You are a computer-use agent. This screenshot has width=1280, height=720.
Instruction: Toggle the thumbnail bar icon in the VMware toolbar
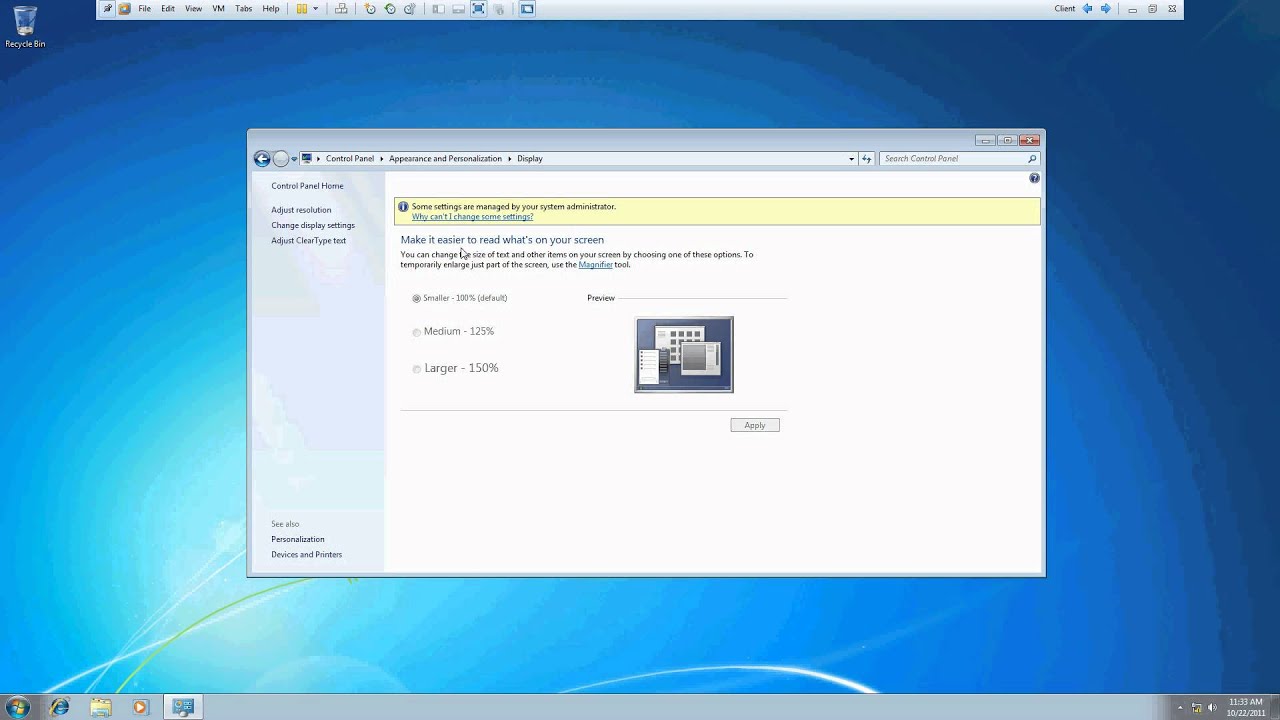point(458,8)
